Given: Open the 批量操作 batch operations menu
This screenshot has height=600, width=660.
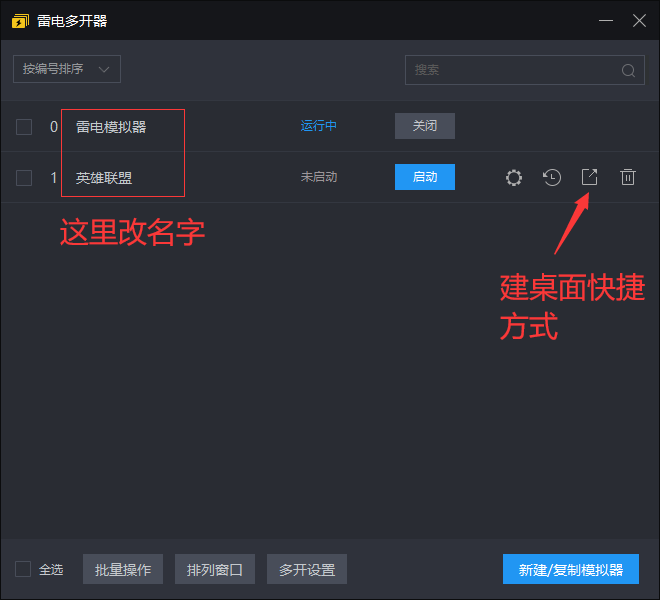Looking at the screenshot, I should pyautogui.click(x=123, y=569).
